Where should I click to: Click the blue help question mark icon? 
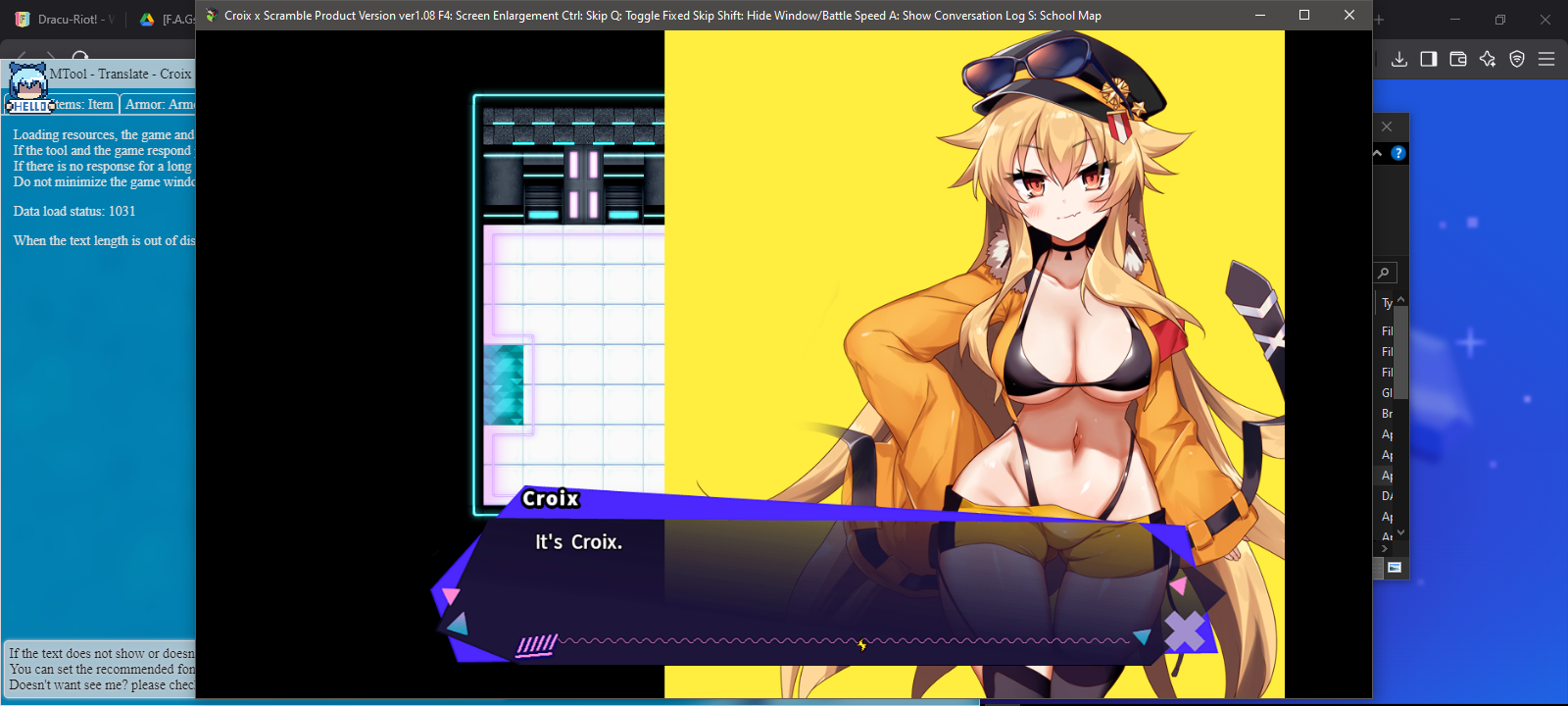click(1398, 153)
